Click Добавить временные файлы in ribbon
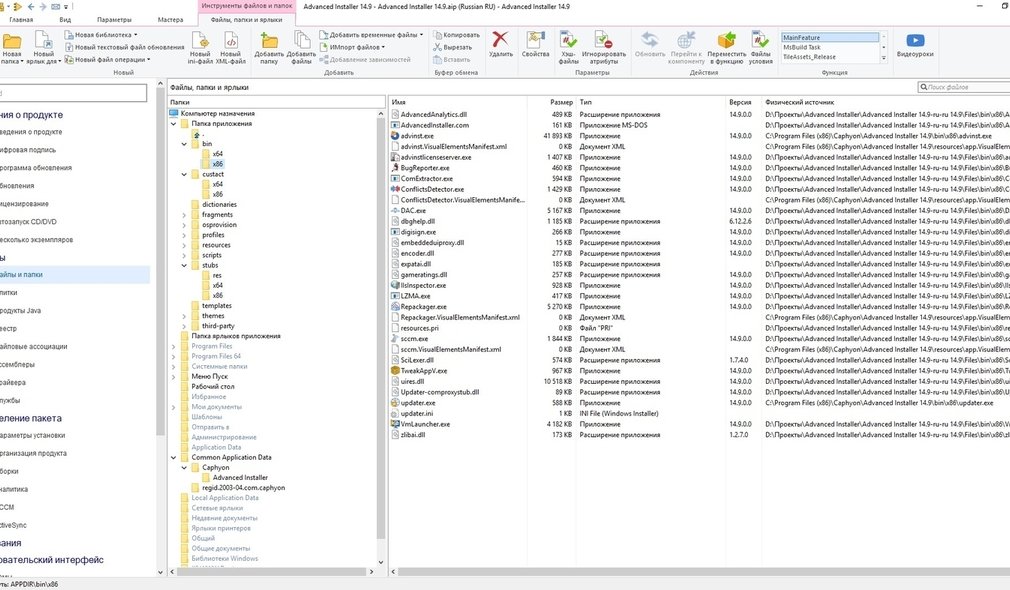1010x590 pixels. point(372,35)
